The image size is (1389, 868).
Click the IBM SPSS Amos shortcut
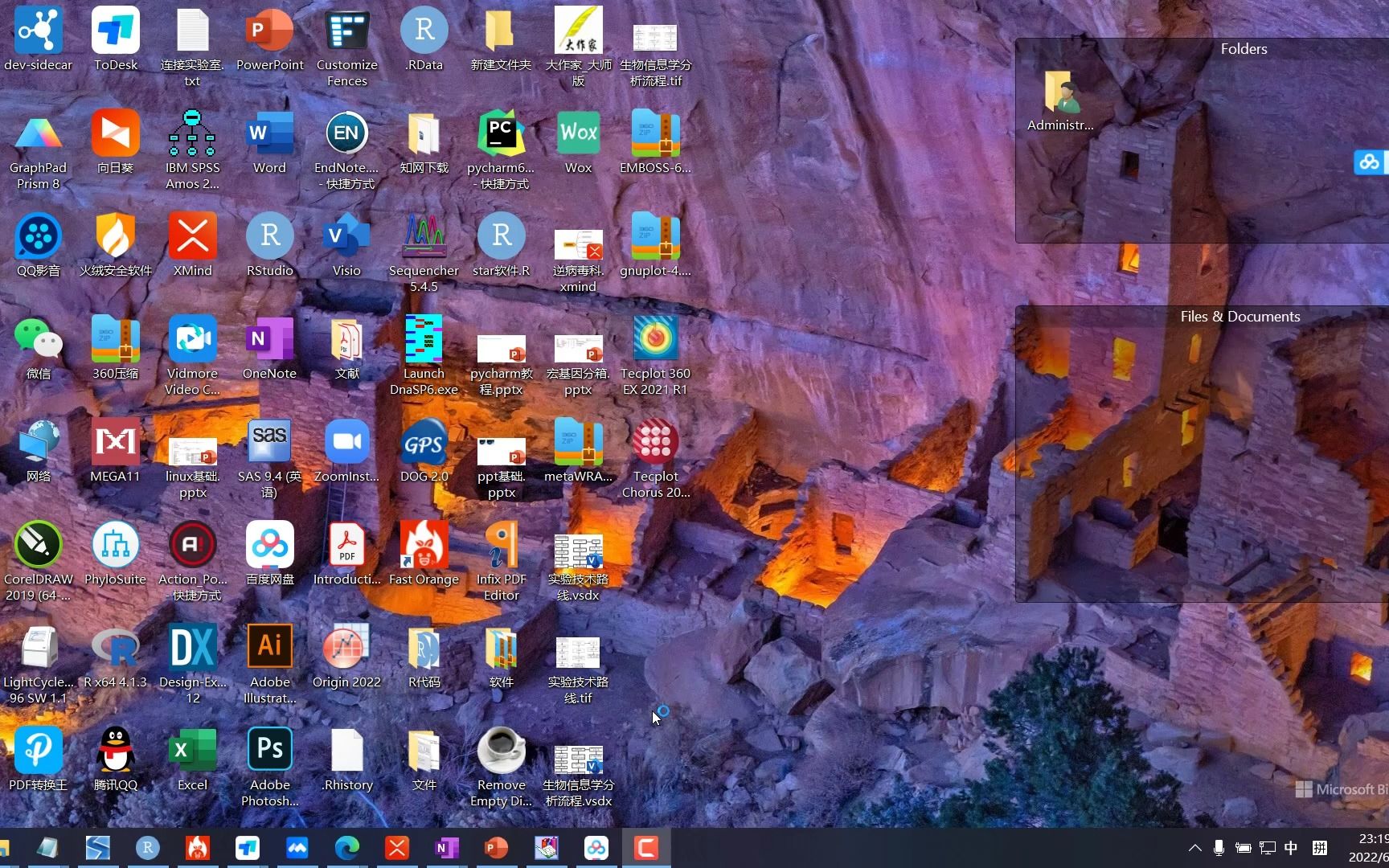[193, 150]
